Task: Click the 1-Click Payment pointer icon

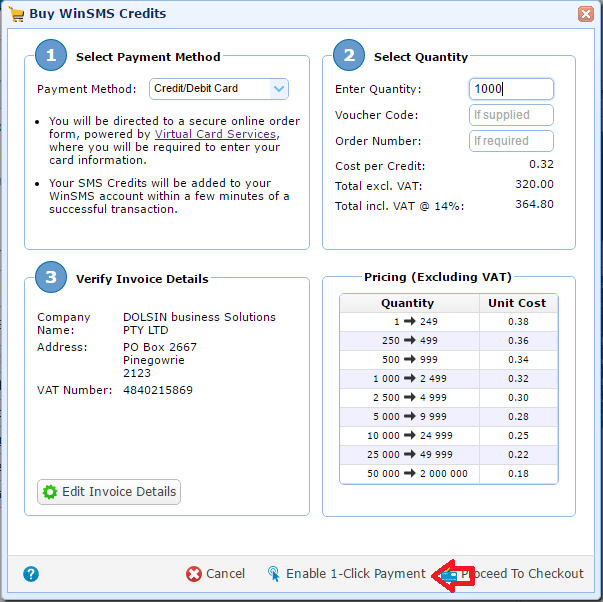Action: pos(274,574)
